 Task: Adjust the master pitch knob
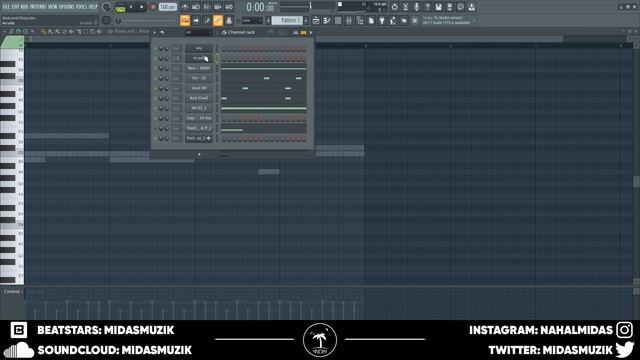[x=107, y=20]
